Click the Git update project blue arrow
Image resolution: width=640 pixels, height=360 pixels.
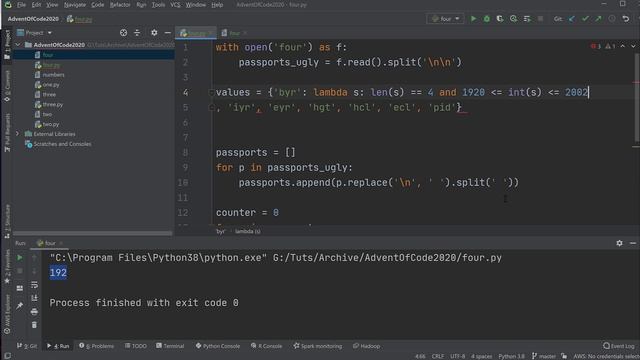point(572,19)
